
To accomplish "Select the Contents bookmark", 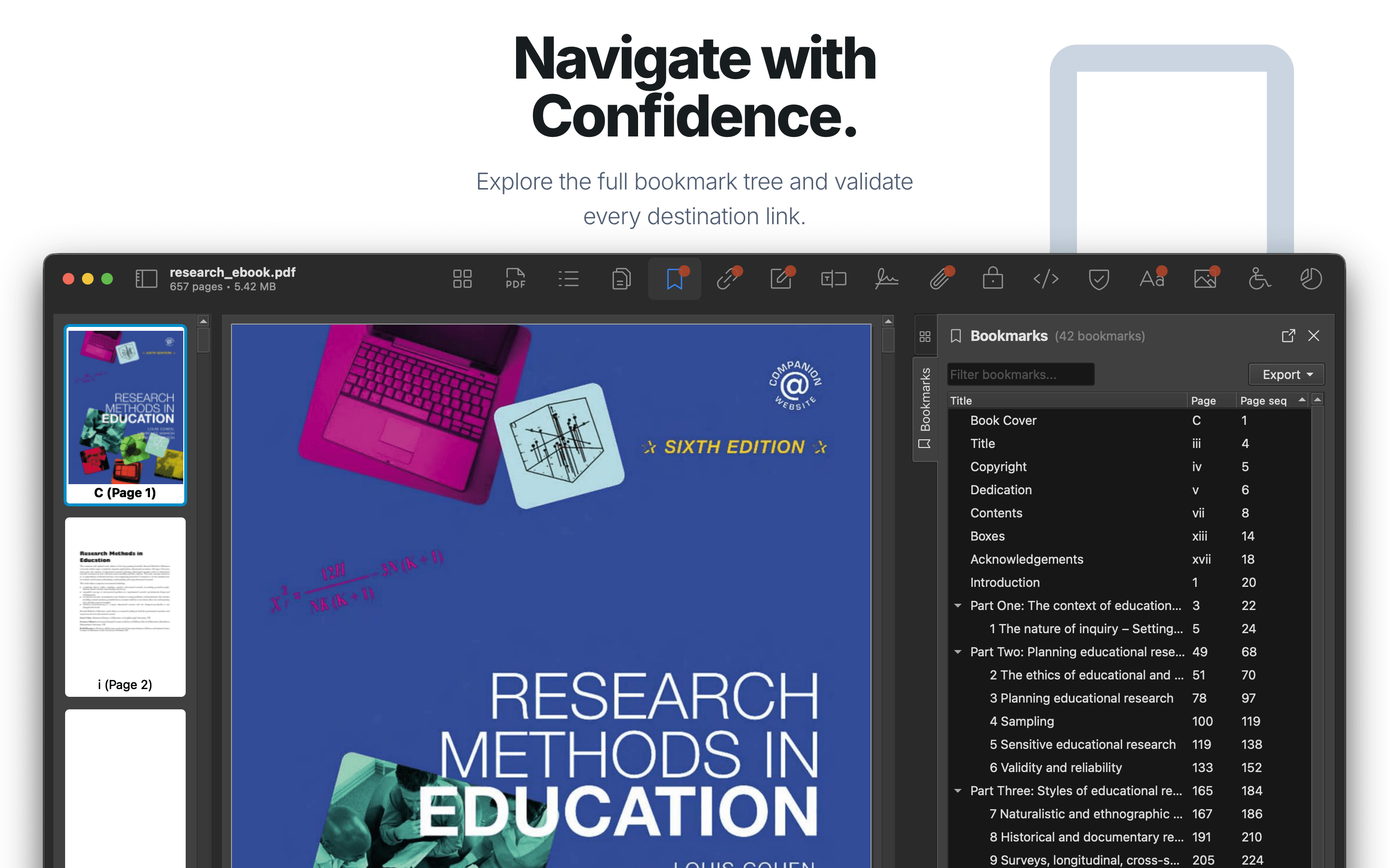I will (1129, 513).
